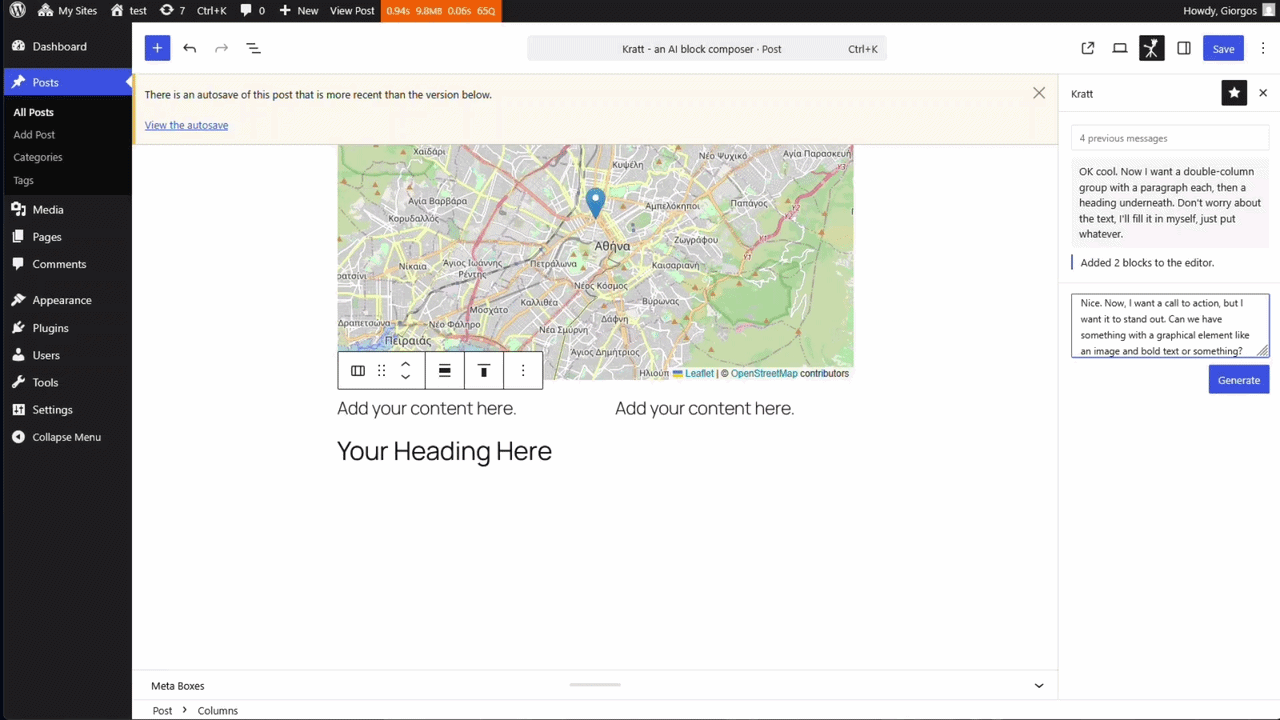The width and height of the screenshot is (1280, 720).
Task: Click the Undo arrow
Action: (x=190, y=48)
